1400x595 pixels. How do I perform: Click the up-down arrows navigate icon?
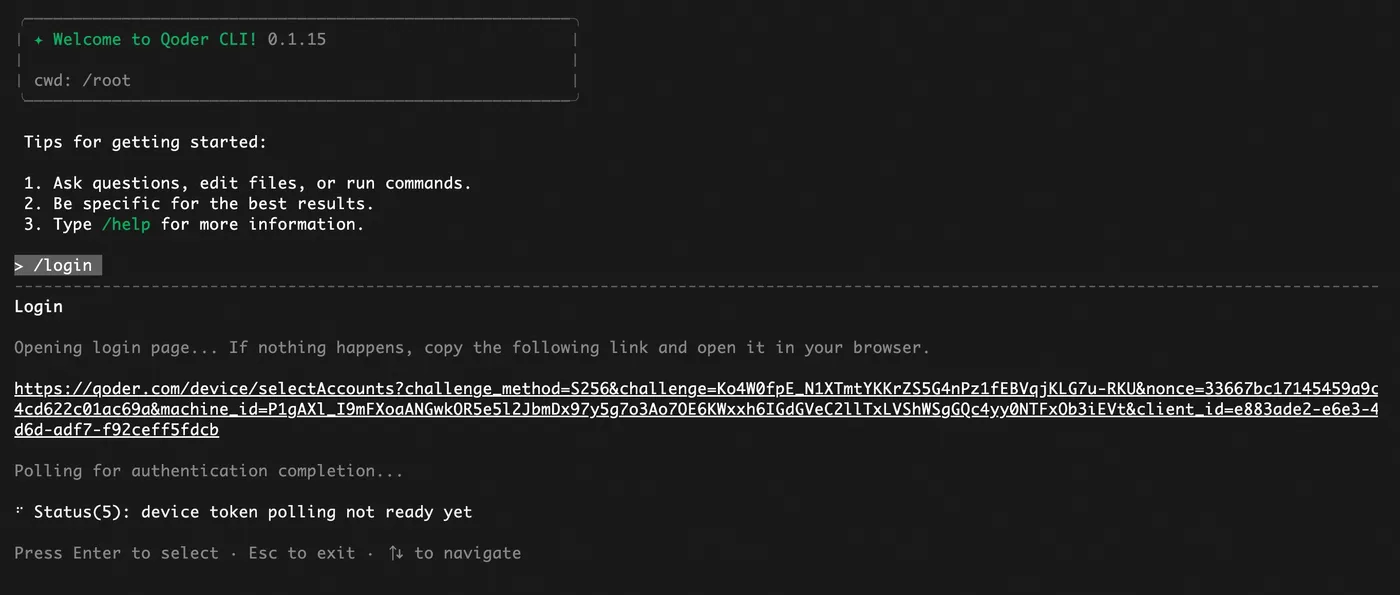(396, 553)
